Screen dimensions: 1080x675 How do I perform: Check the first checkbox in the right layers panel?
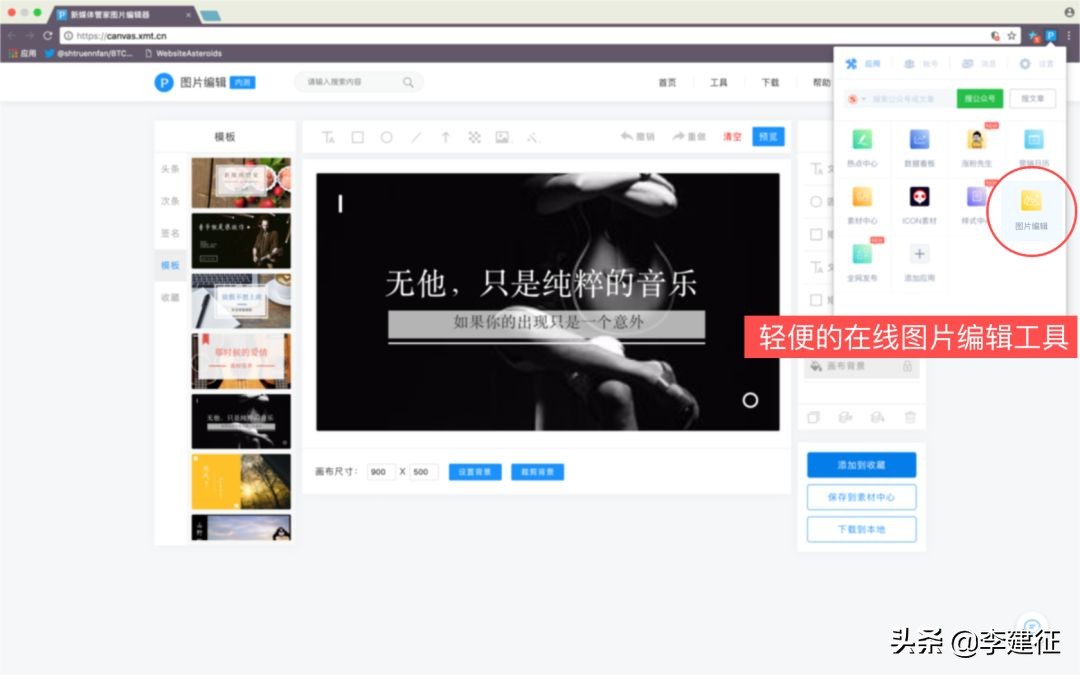[814, 234]
